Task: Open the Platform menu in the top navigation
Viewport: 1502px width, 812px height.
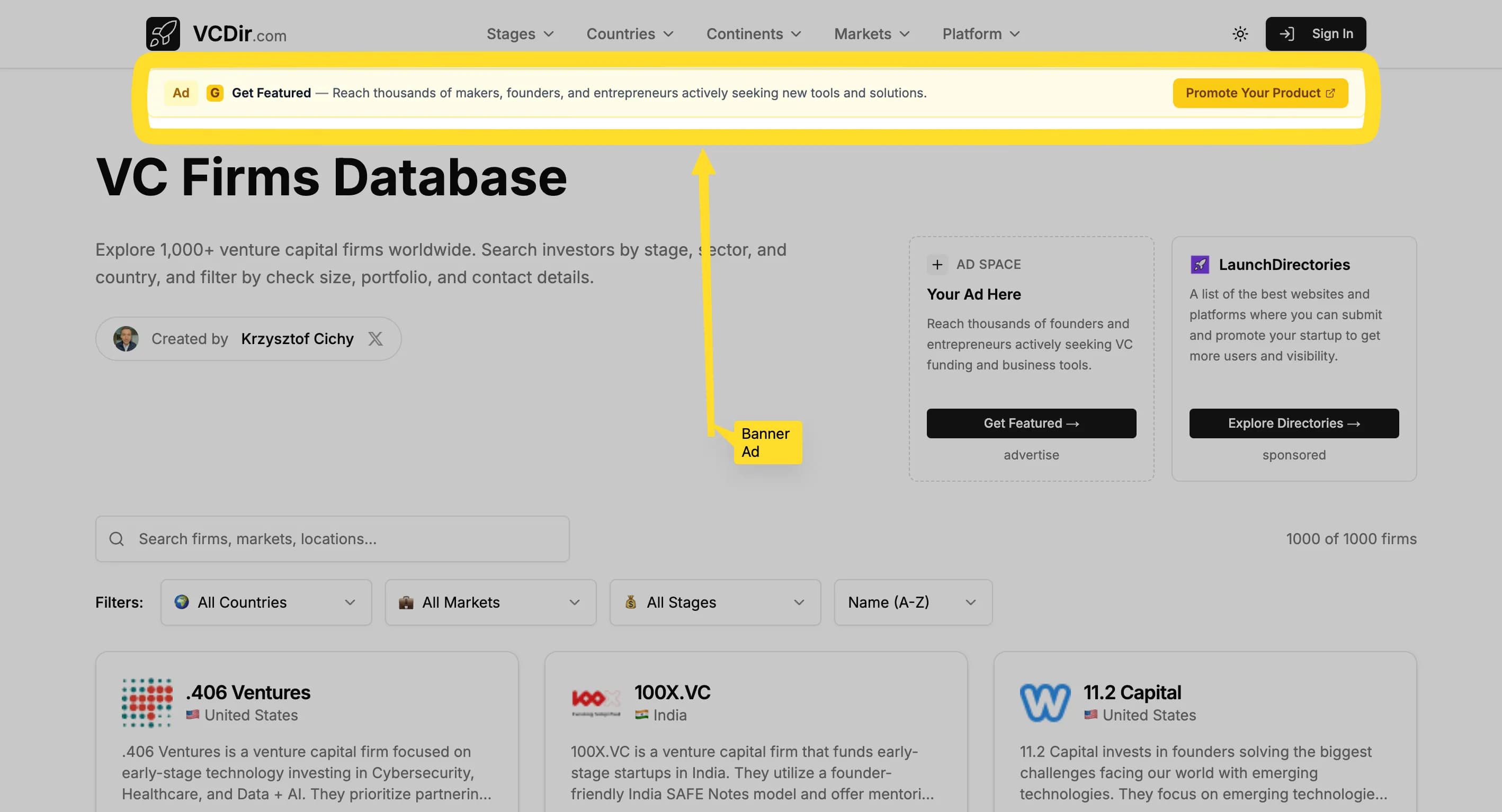Action: pos(980,33)
